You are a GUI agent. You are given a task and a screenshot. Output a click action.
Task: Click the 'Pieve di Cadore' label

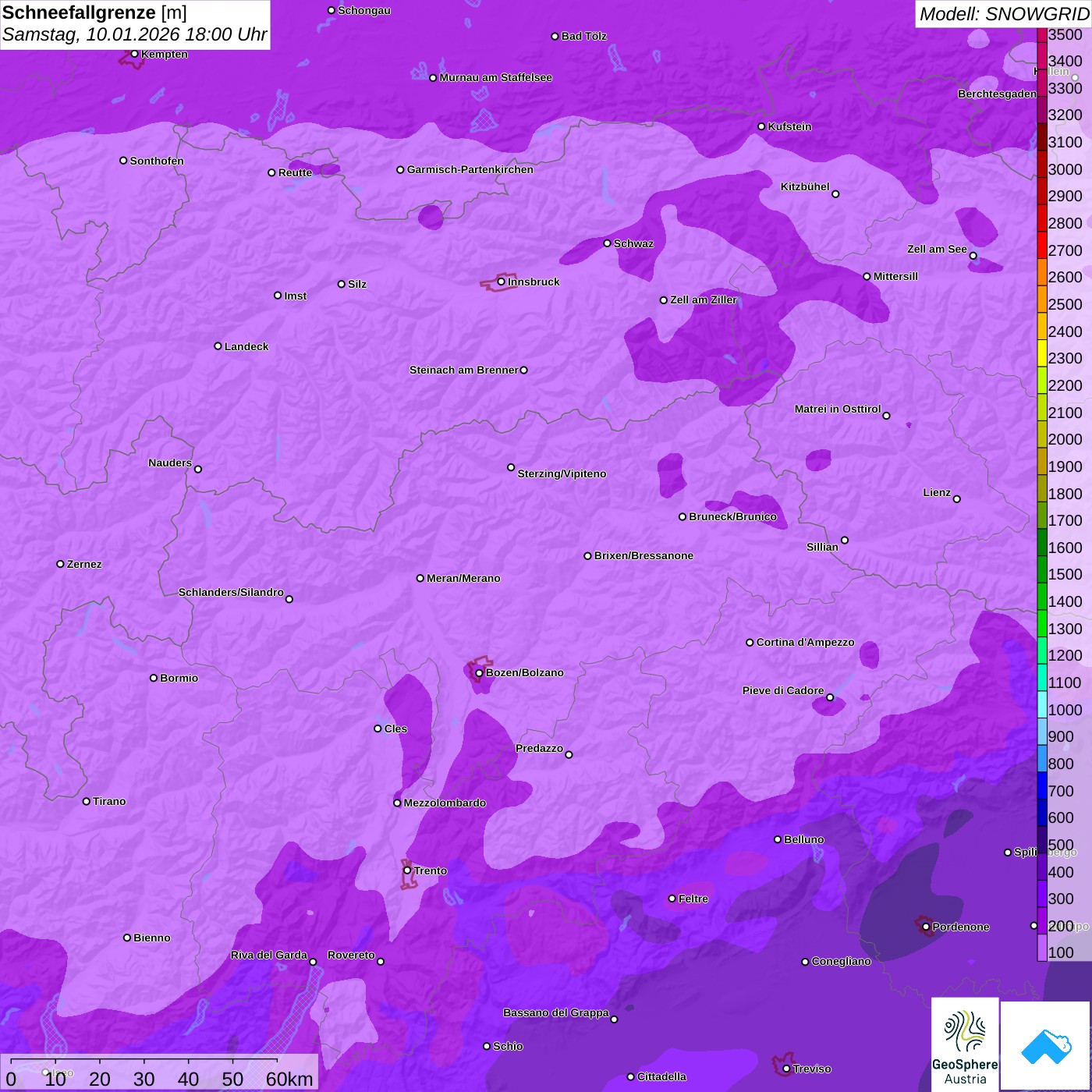pyautogui.click(x=783, y=690)
